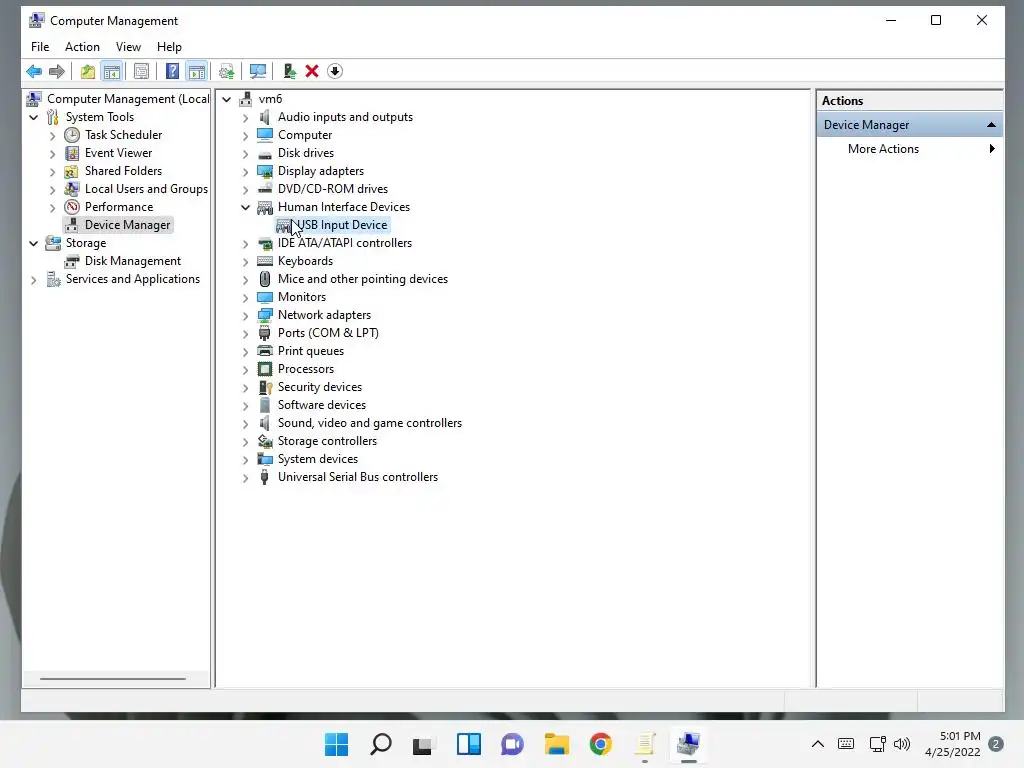This screenshot has width=1024, height=768.
Task: Toggle Show/Hide Console Tree toolbar icon
Action: (112, 71)
